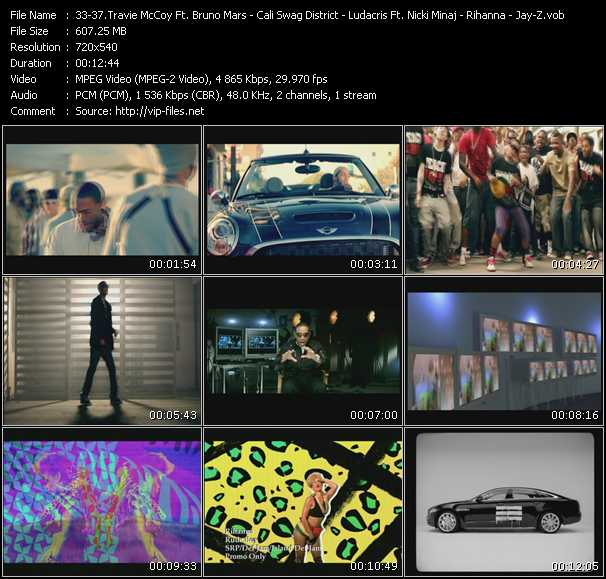The image size is (606, 579).
Task: Click resolution value 720x540
Action: pyautogui.click(x=96, y=47)
